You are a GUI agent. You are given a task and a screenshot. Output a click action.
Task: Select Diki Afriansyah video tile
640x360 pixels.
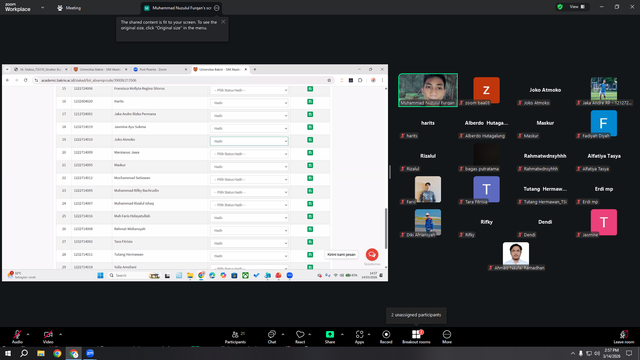[428, 222]
